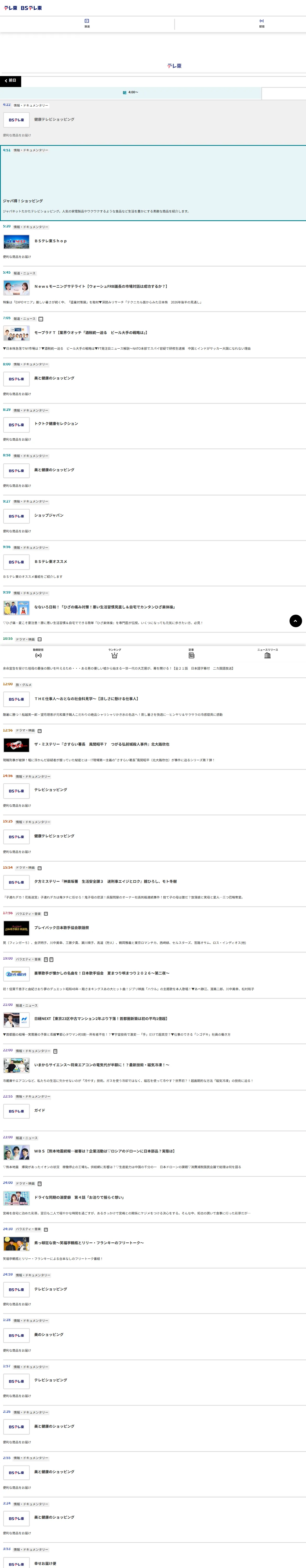
Task: Click subtitle icon beside 24:00 ドラマ・映画 tag
Action: click(39, 1184)
